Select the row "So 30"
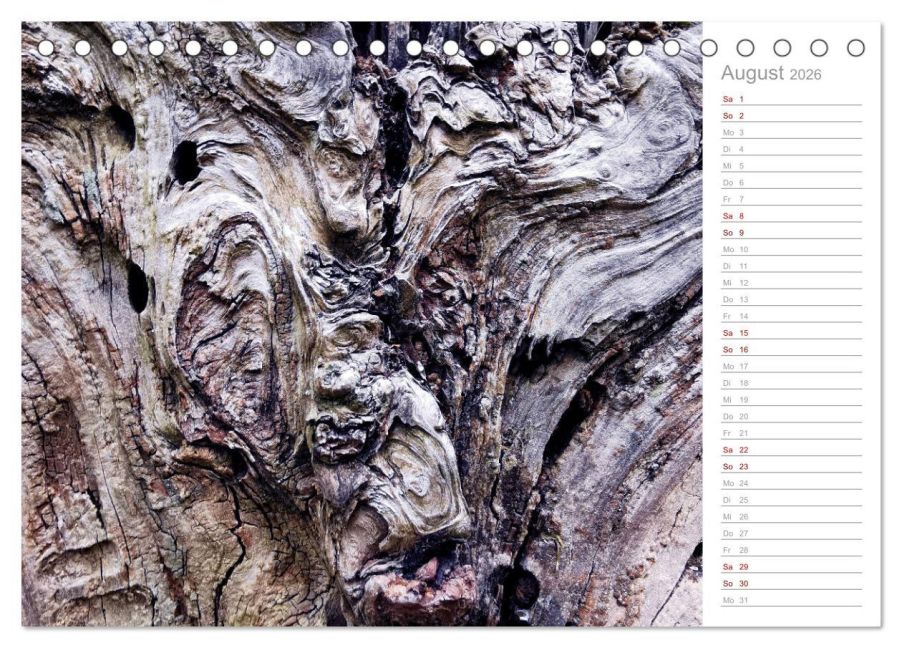Screen dimensions: 902x648 click(792, 583)
